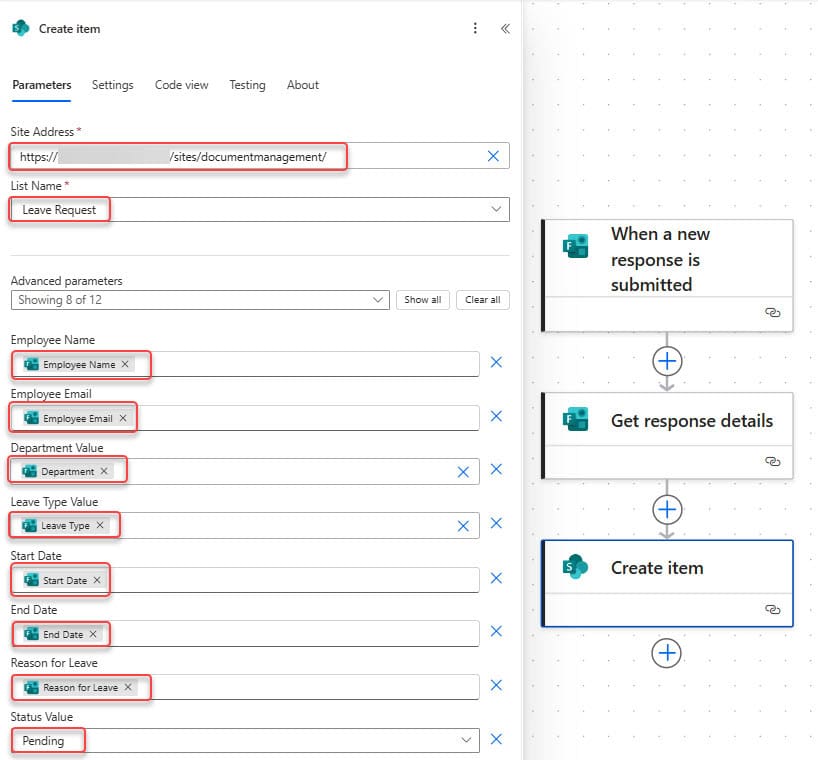Click the SharePoint icon on the Create item card
Screen dimensions: 818x760
click(574, 567)
